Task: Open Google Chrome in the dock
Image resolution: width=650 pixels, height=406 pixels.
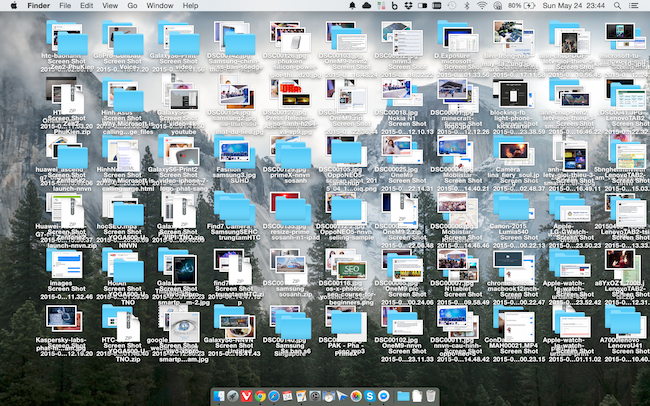Action: 259,396
